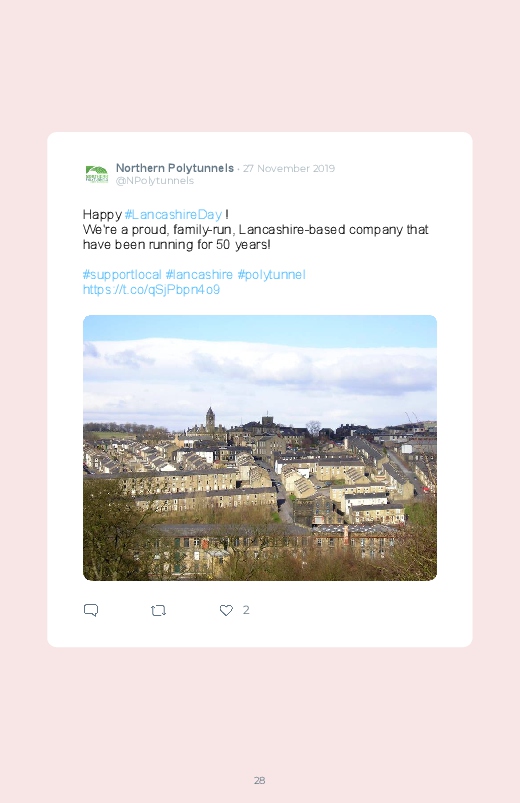Like the tweet with heart icon

tap(226, 610)
